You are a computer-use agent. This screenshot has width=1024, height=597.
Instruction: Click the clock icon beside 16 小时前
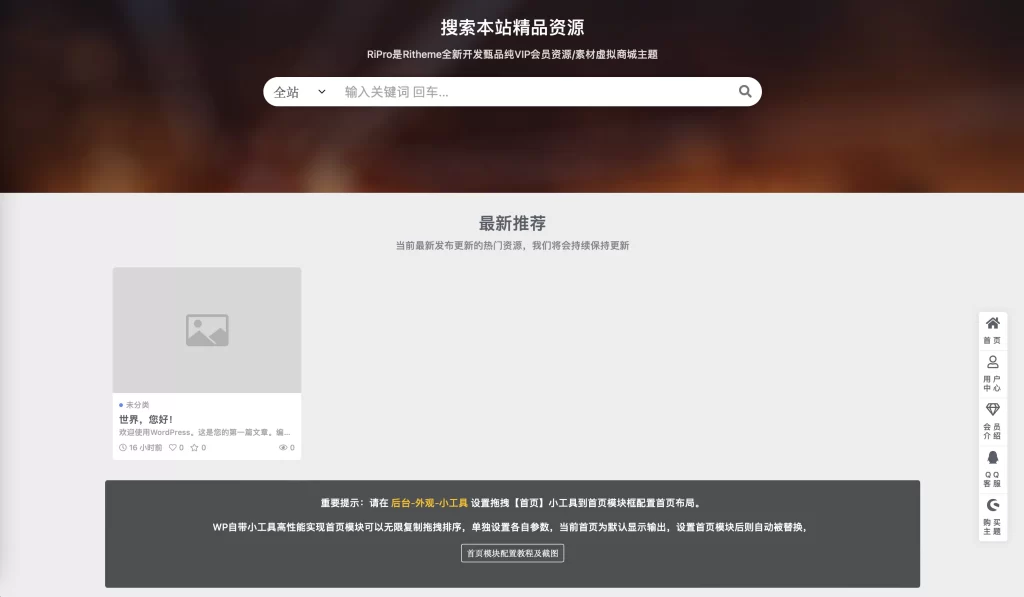123,448
